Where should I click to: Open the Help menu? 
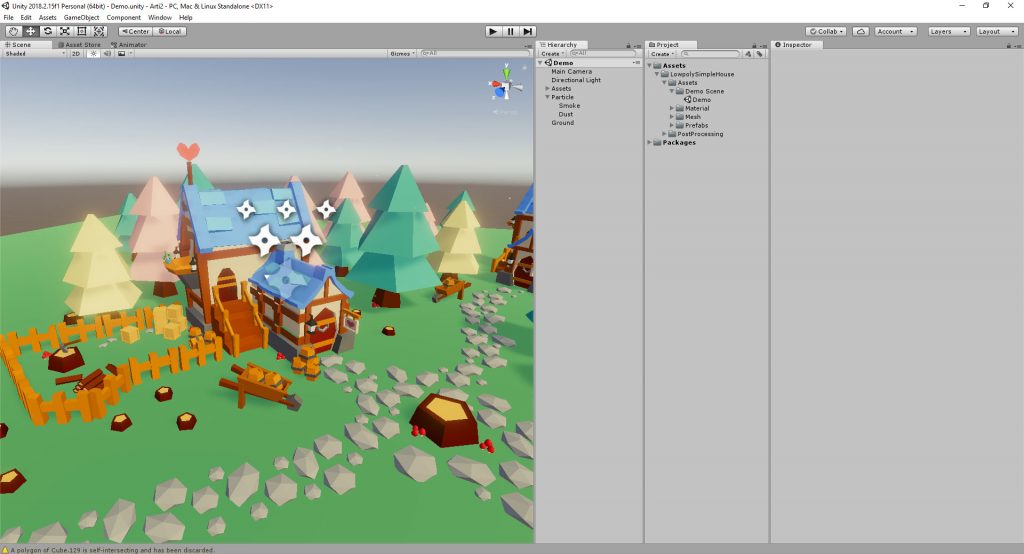(186, 18)
